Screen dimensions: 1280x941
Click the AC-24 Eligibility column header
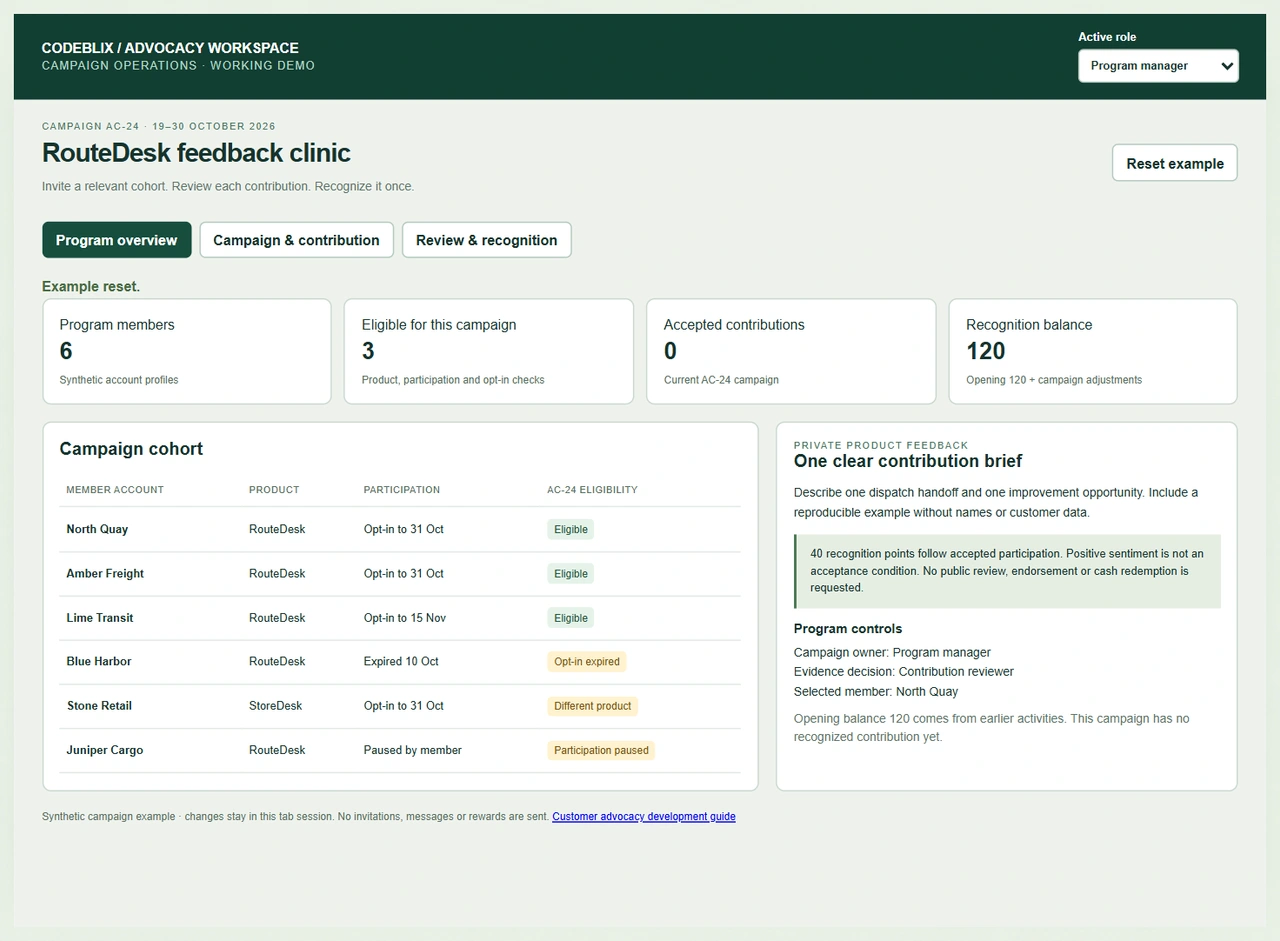[x=592, y=490]
